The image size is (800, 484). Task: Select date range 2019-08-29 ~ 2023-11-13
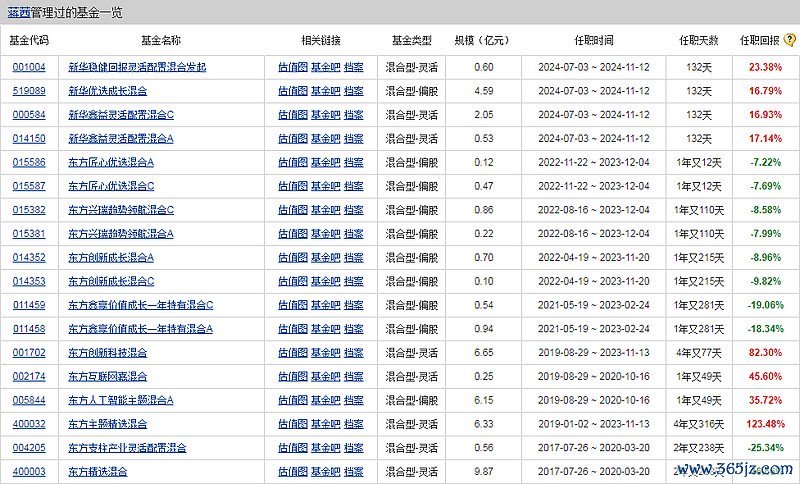(x=594, y=352)
